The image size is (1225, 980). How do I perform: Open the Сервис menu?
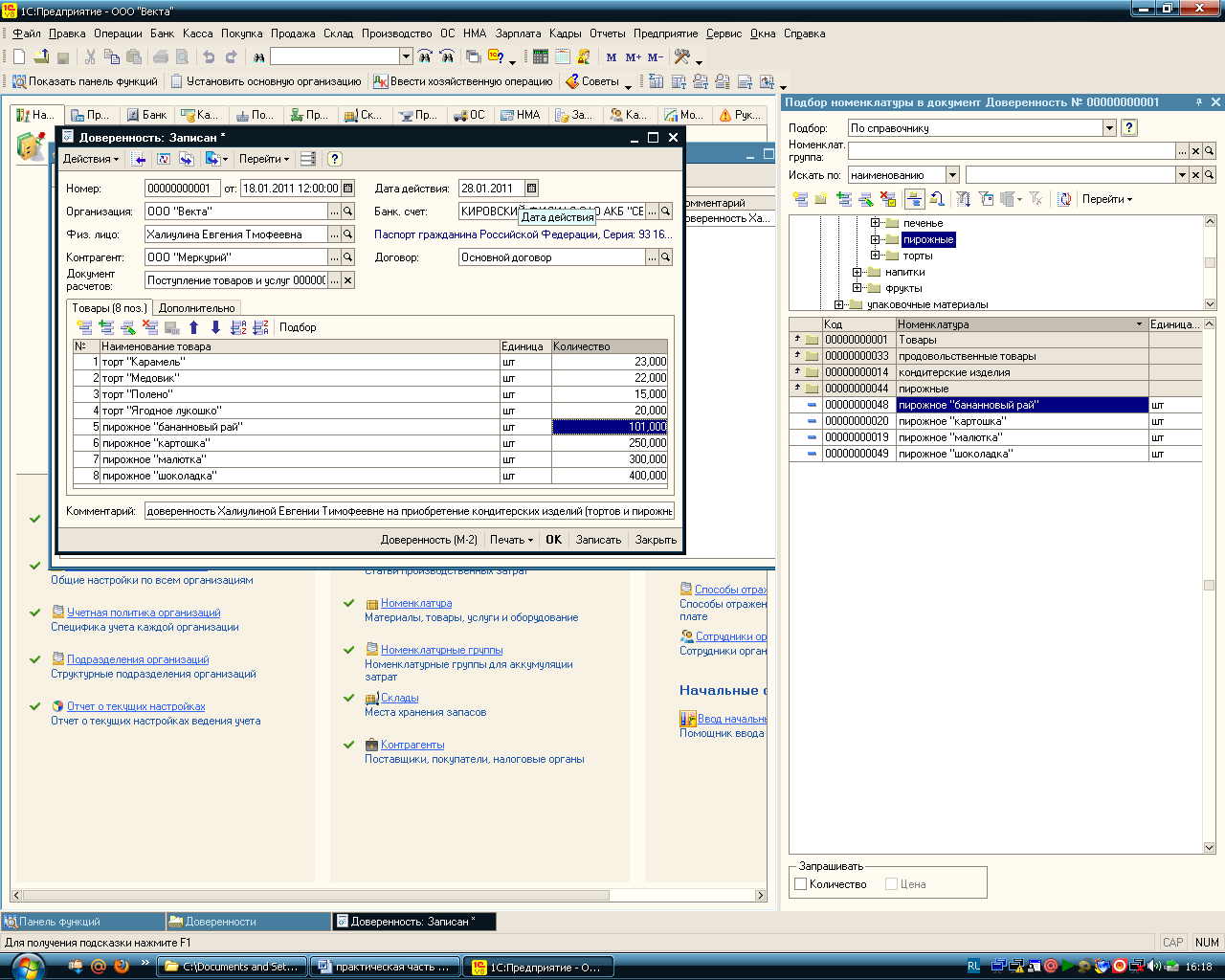coord(724,33)
